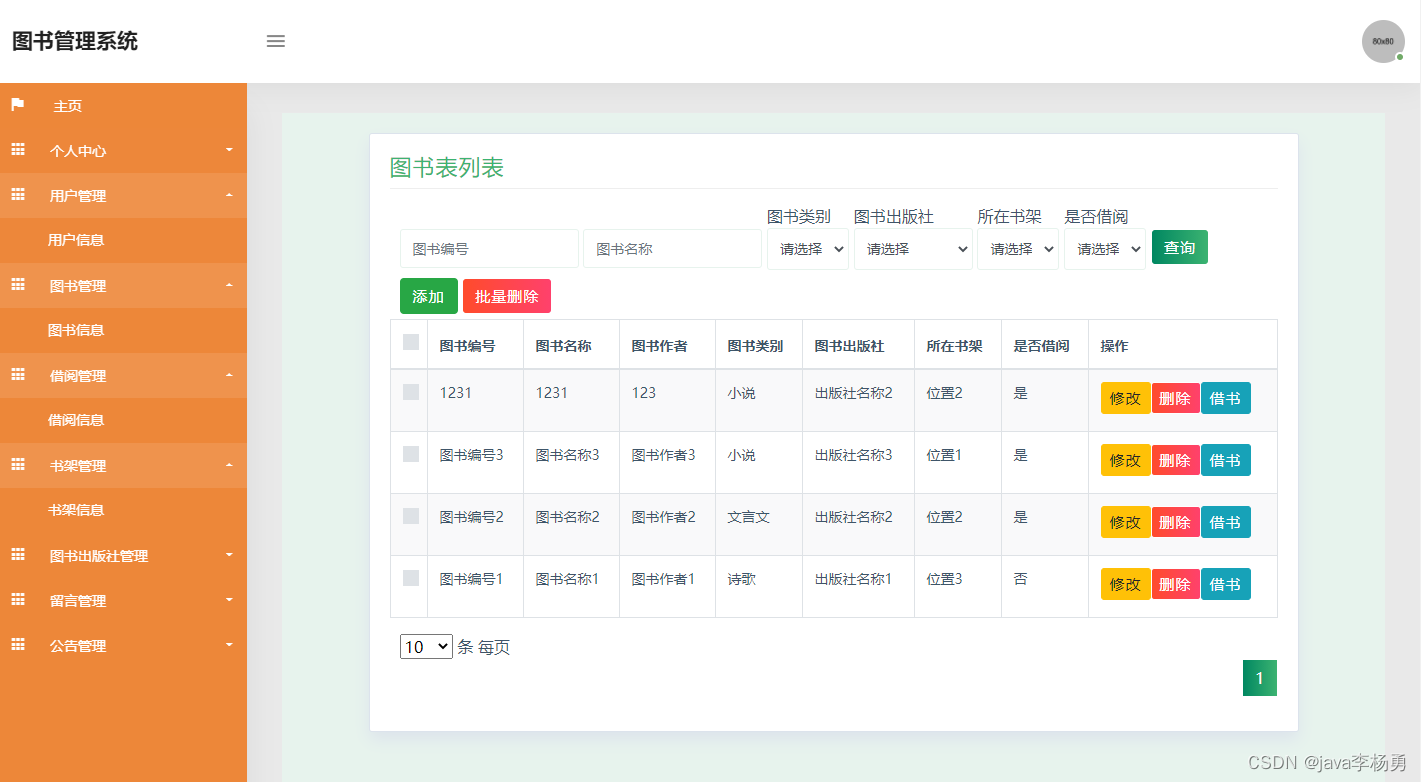Check the select-all checkbox in table header

411,342
